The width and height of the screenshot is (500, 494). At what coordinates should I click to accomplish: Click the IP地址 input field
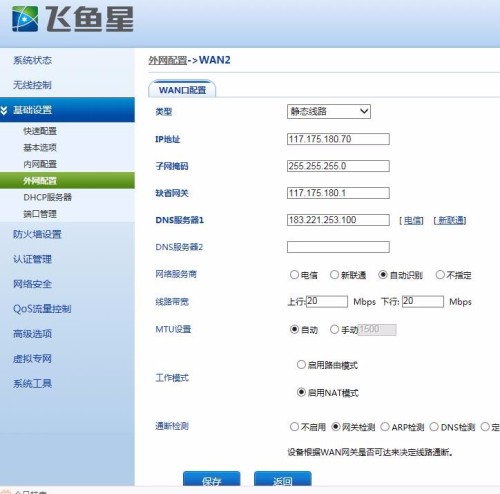pos(338,139)
